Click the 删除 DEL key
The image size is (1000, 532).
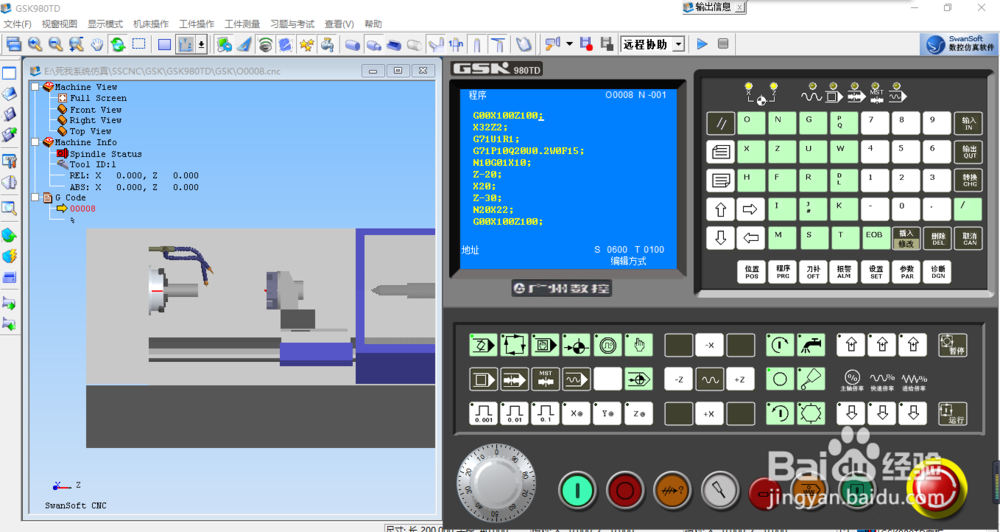[938, 238]
